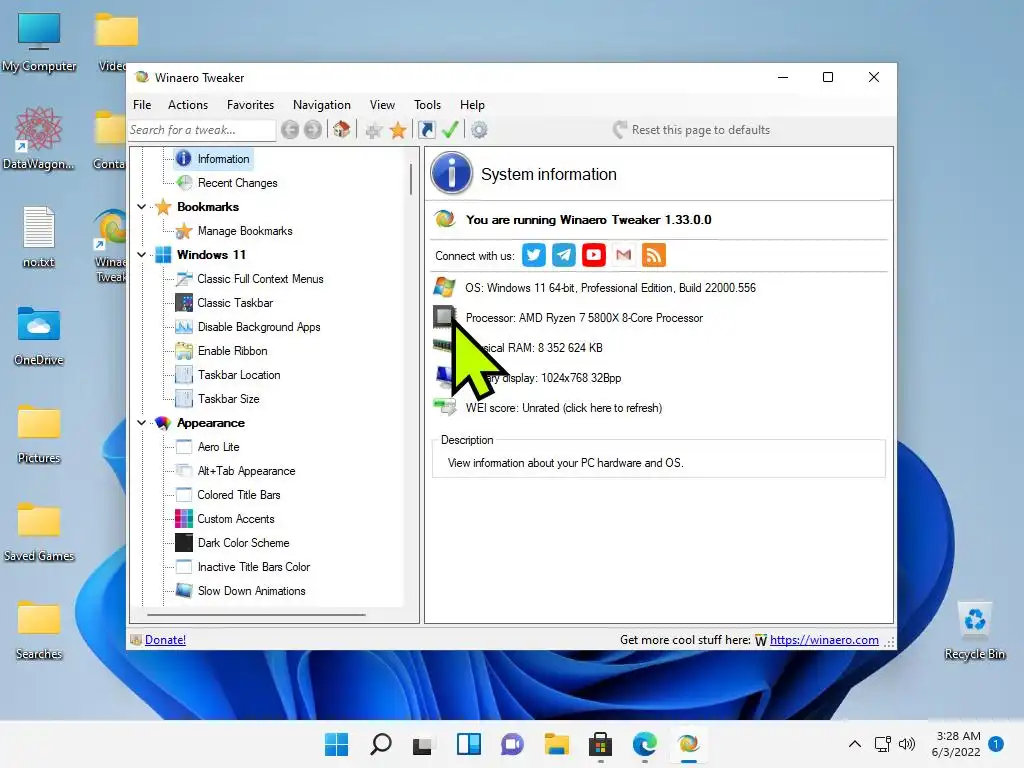Click the Search for a tweak field
1024x768 pixels.
202,130
